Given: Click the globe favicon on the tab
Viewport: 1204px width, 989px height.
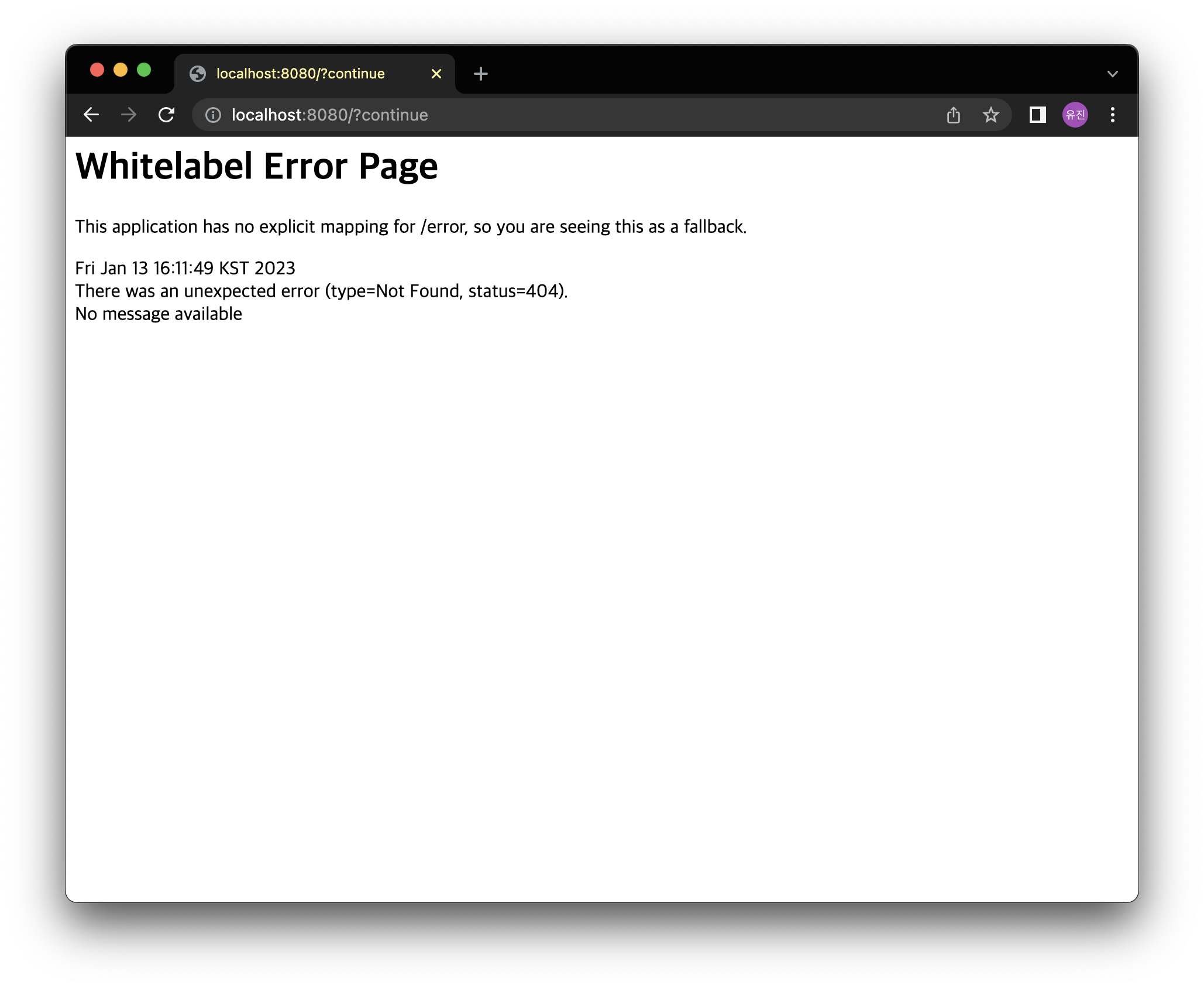Looking at the screenshot, I should [198, 74].
